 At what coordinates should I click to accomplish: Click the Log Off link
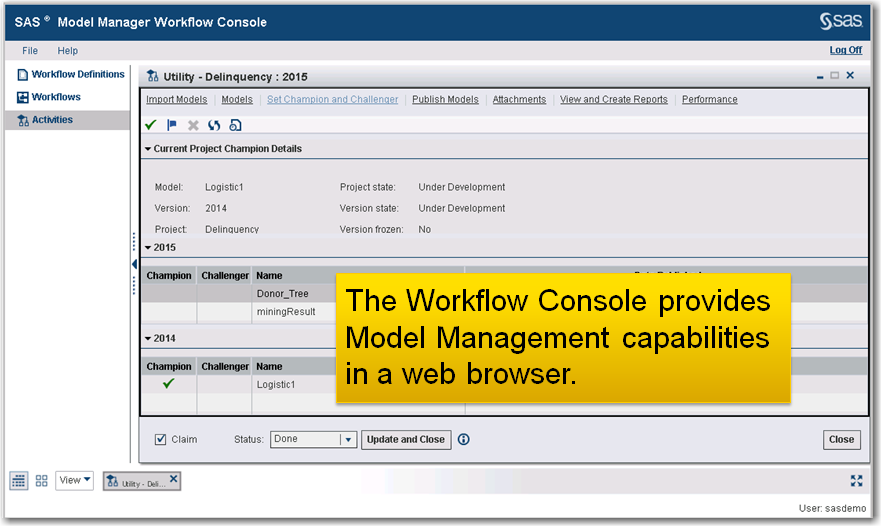pos(846,50)
